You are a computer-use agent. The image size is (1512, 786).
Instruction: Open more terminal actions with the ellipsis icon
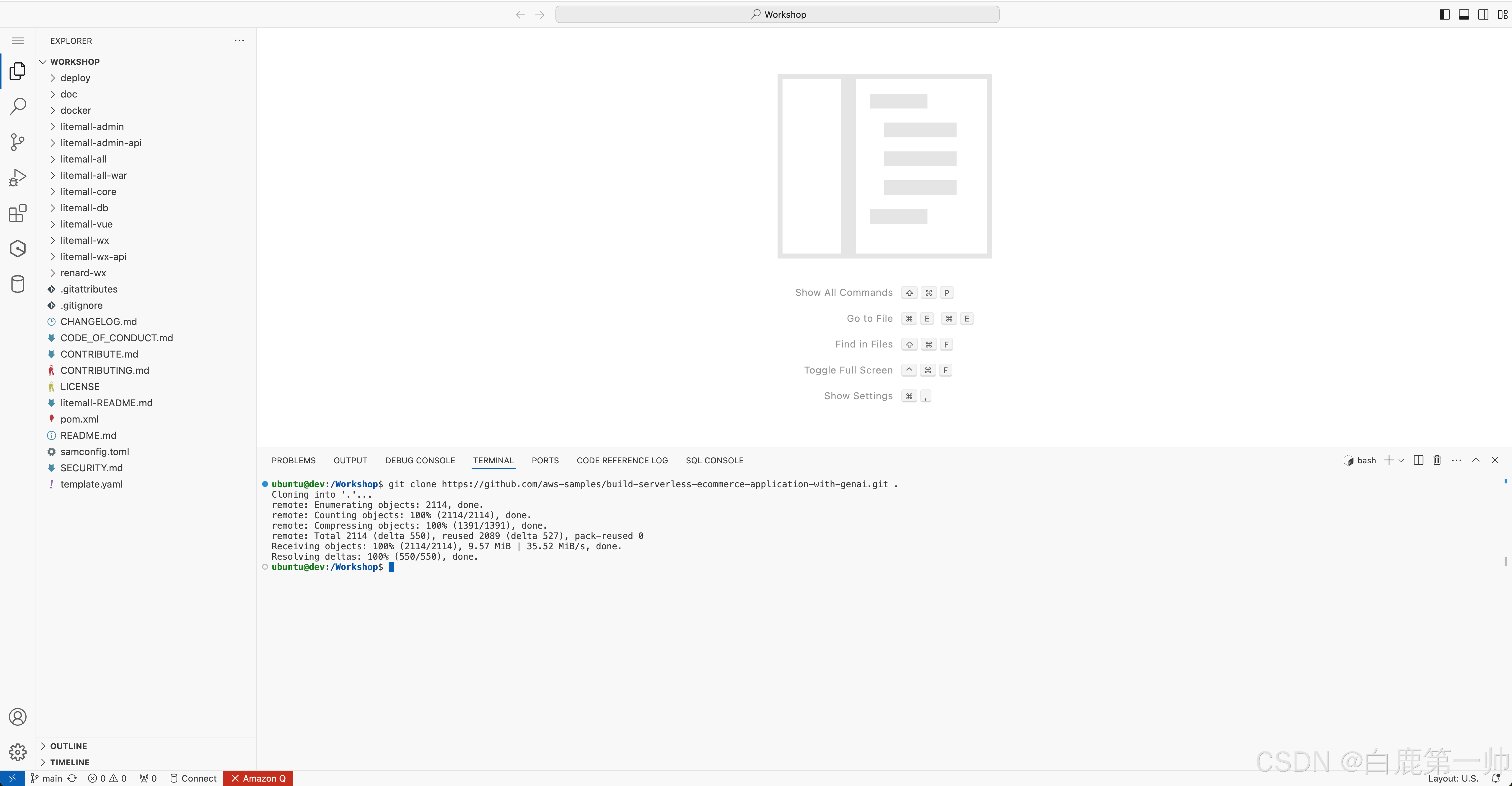[x=1456, y=460]
